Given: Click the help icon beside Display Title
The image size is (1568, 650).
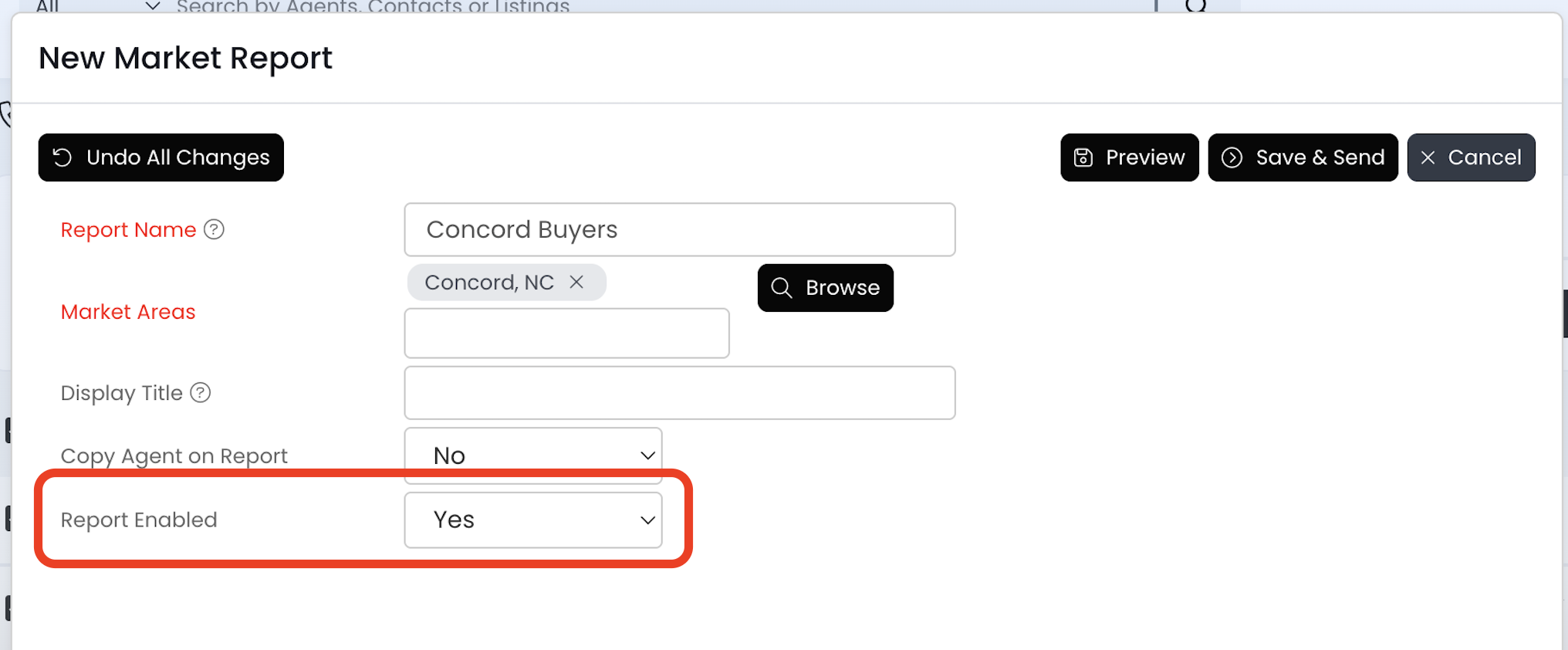Looking at the screenshot, I should point(201,393).
